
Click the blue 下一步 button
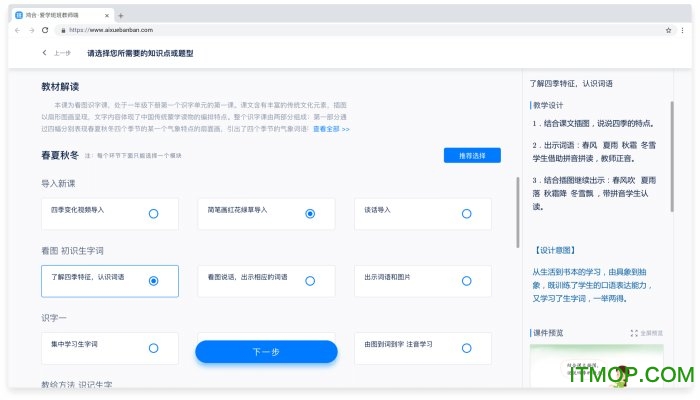[x=267, y=352]
